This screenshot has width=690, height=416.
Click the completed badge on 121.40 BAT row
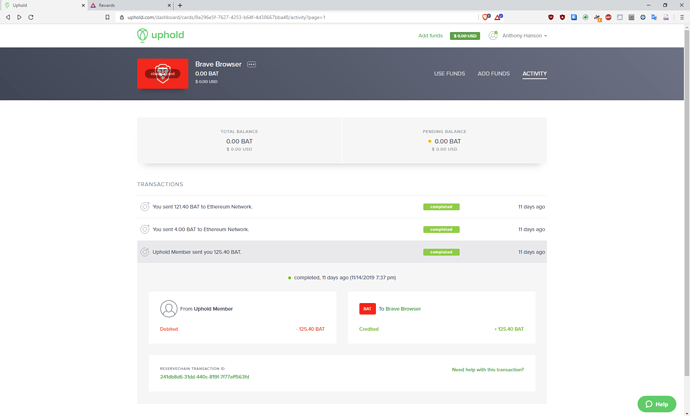441,206
